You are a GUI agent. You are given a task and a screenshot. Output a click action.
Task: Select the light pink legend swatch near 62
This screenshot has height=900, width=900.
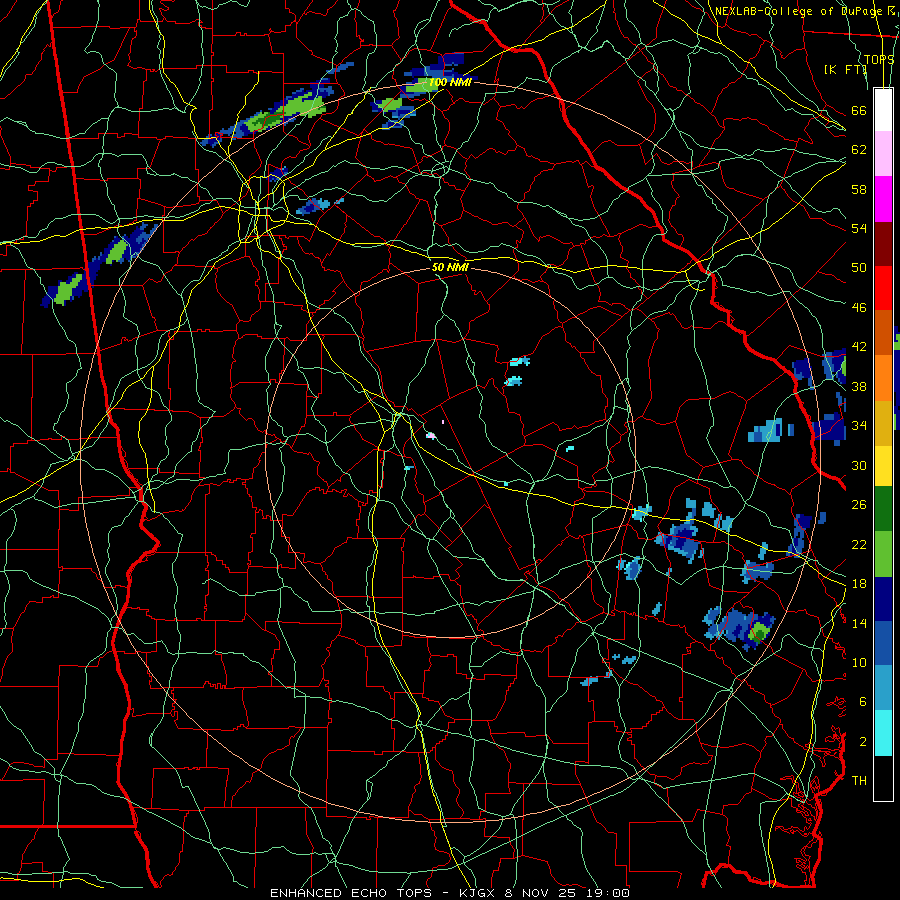pyautogui.click(x=883, y=154)
